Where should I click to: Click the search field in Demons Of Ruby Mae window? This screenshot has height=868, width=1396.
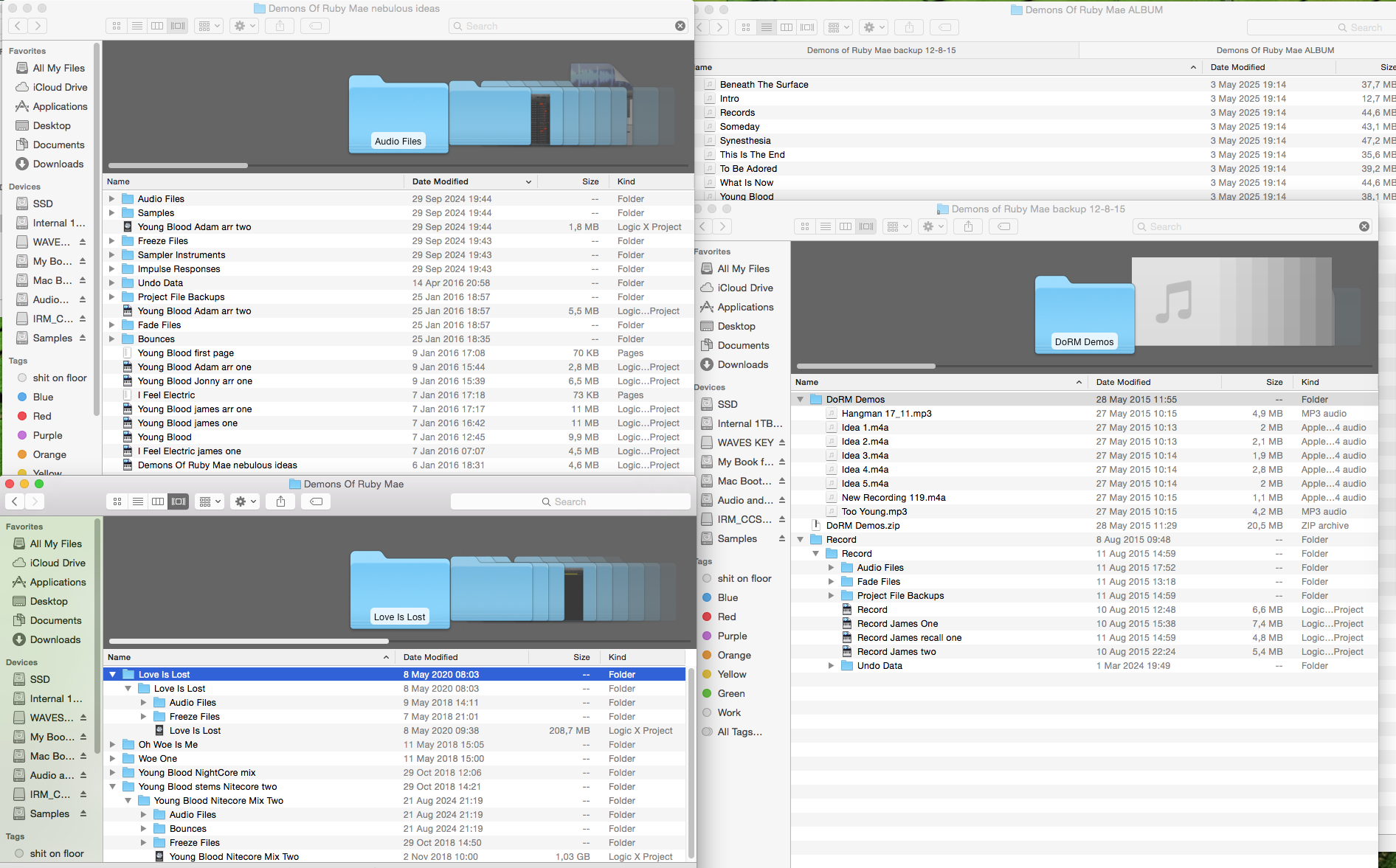click(570, 501)
